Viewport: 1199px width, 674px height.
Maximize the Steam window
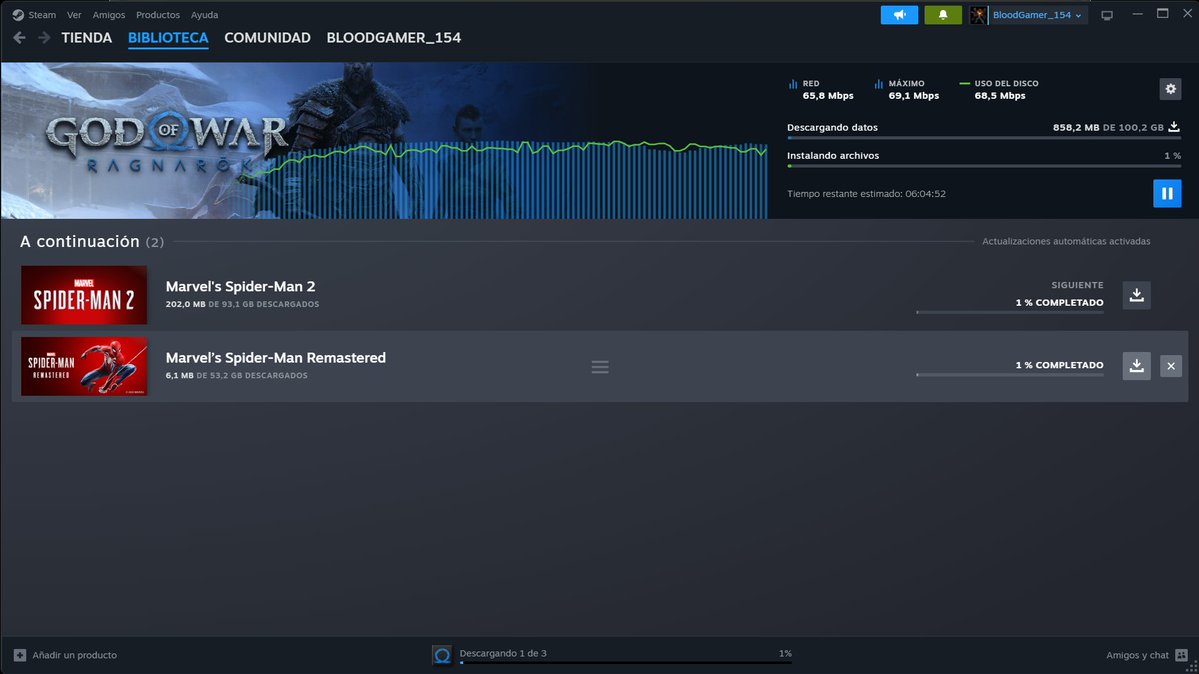pos(1162,14)
